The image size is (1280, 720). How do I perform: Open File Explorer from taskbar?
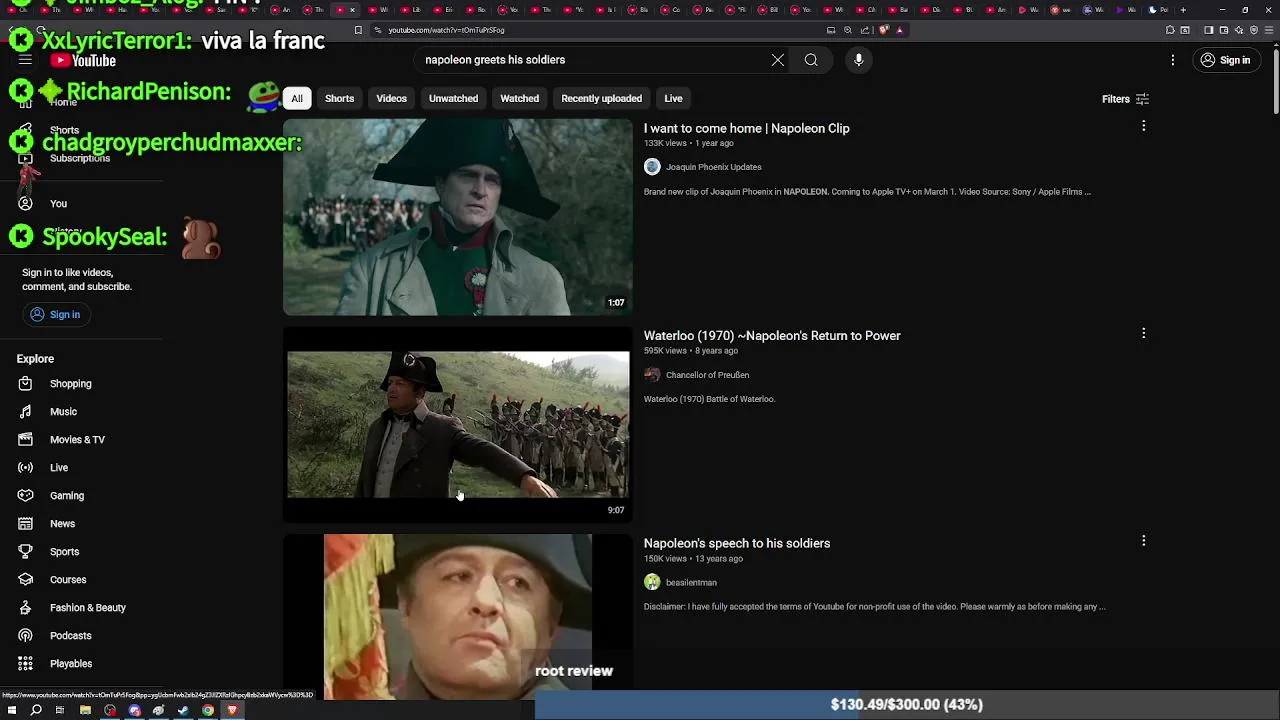coord(85,710)
